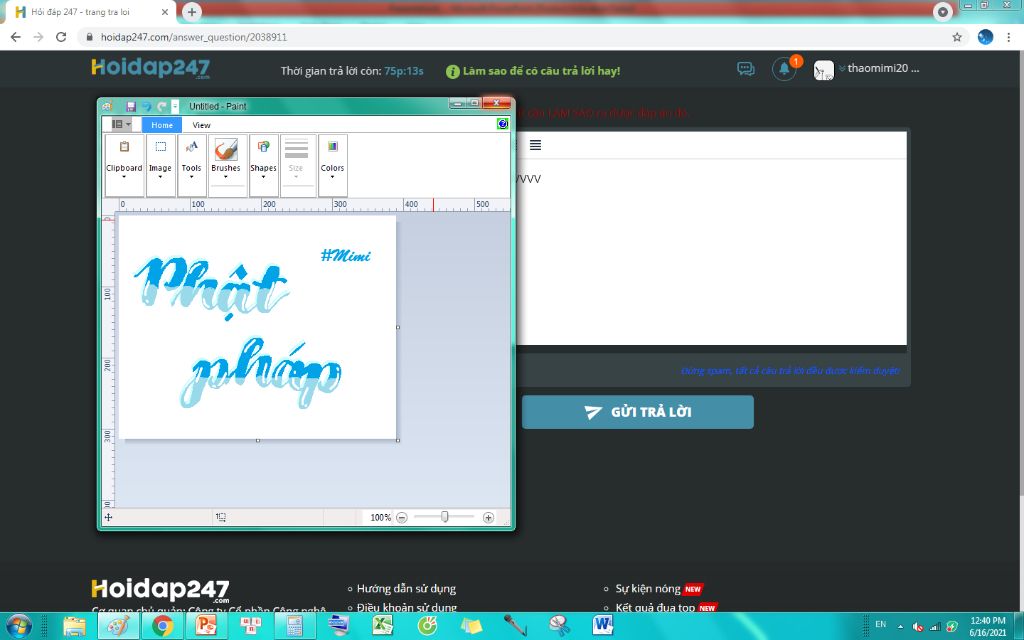
Task: Expand the Shapes group in Paint
Action: [263, 165]
